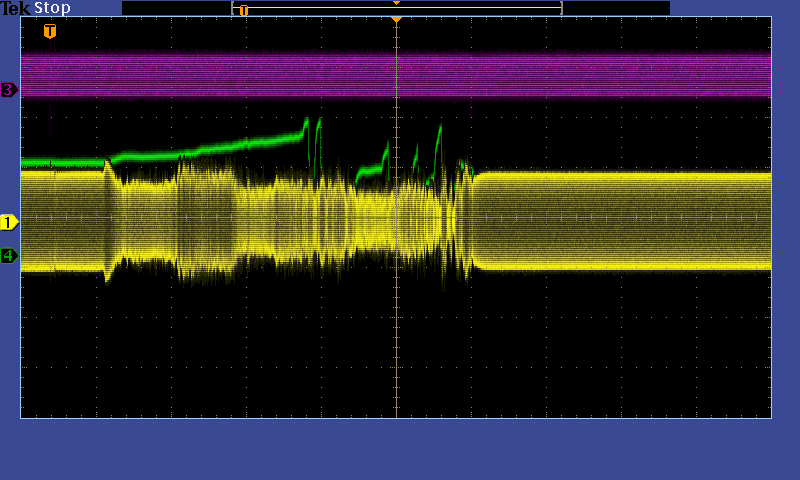This screenshot has width=800, height=480.
Task: Click the left bracket of record window
Action: pos(233,8)
